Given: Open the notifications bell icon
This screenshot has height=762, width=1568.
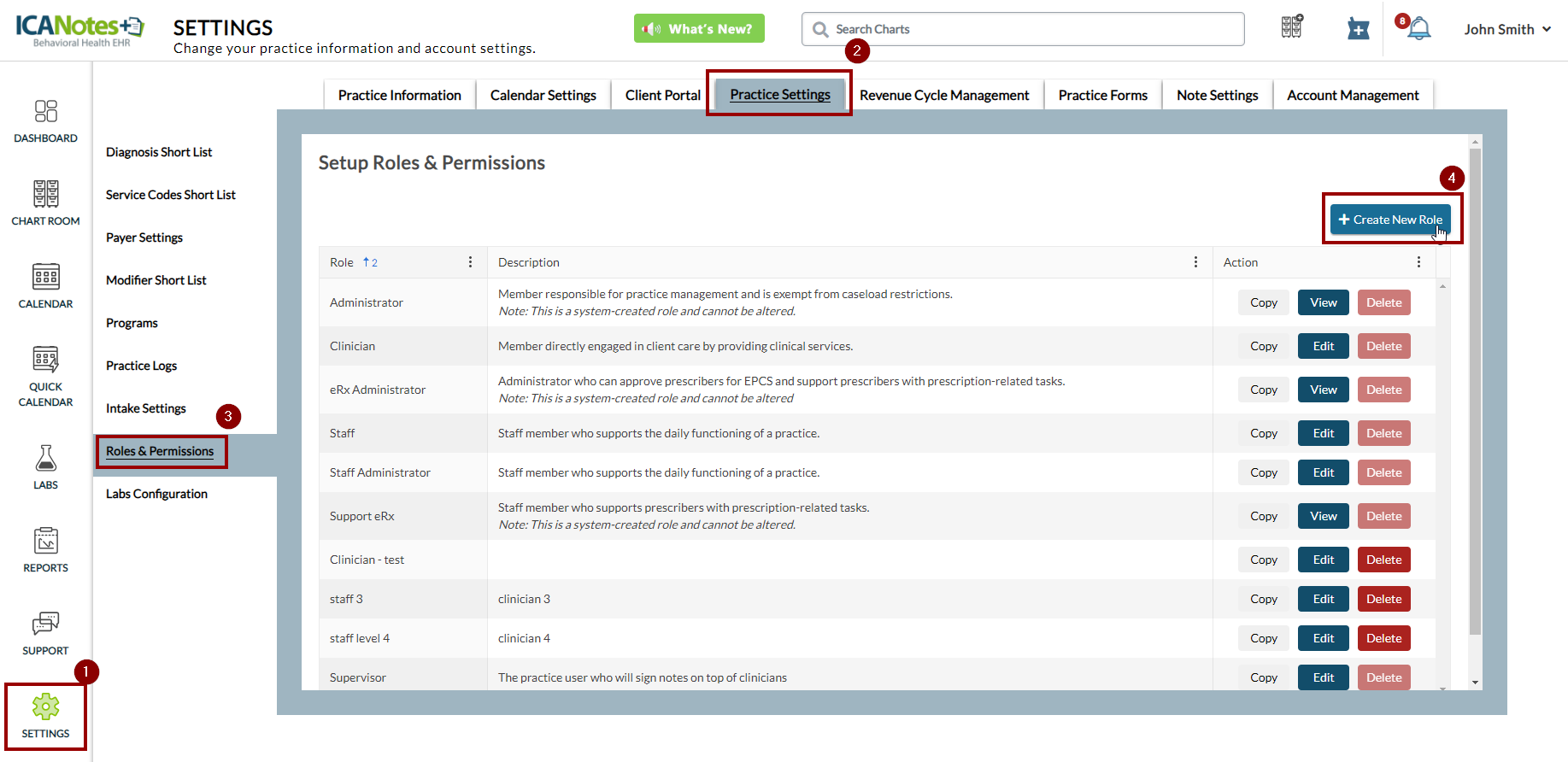Looking at the screenshot, I should [x=1418, y=29].
